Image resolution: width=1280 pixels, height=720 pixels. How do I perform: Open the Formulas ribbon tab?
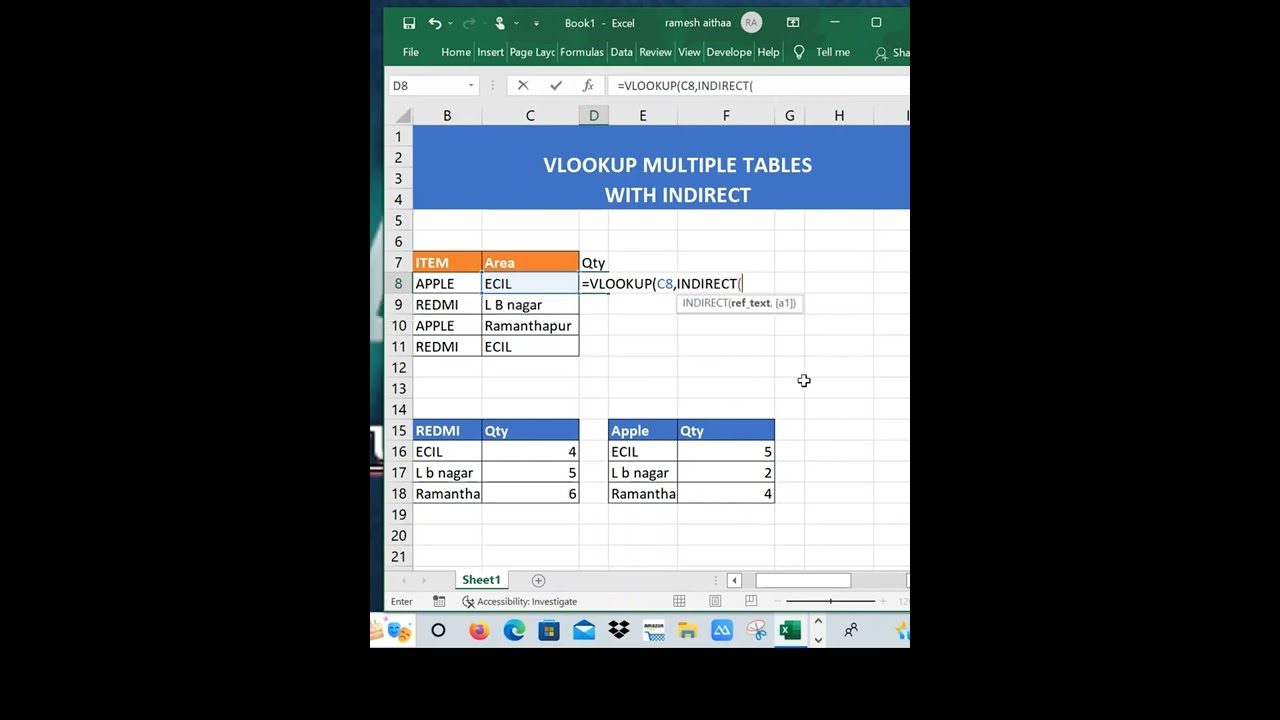coord(581,52)
